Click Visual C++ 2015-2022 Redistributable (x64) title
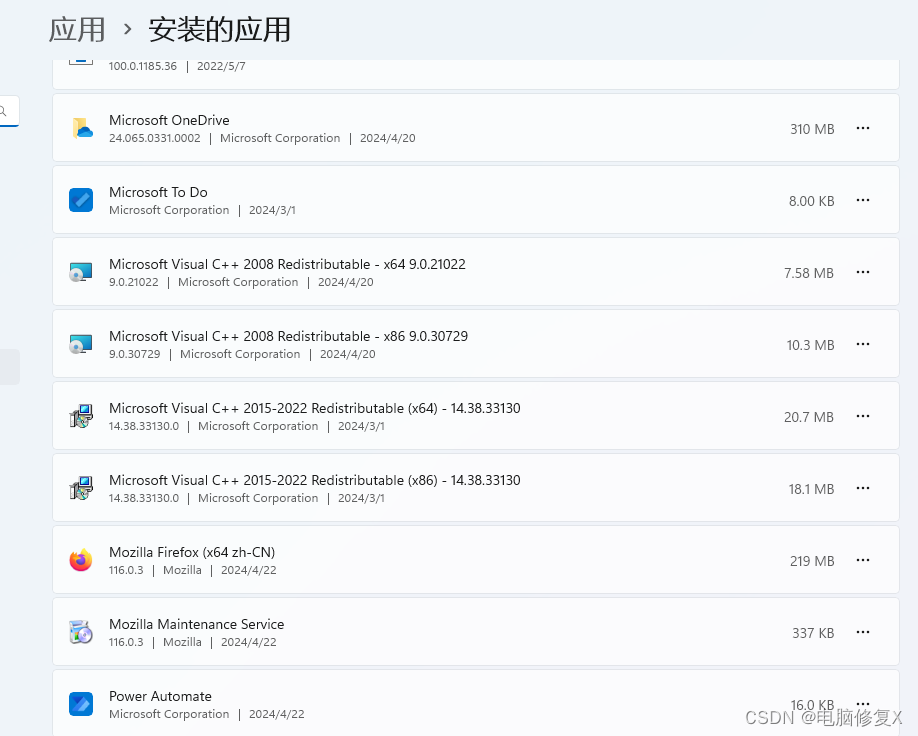This screenshot has width=918, height=736. [x=314, y=408]
